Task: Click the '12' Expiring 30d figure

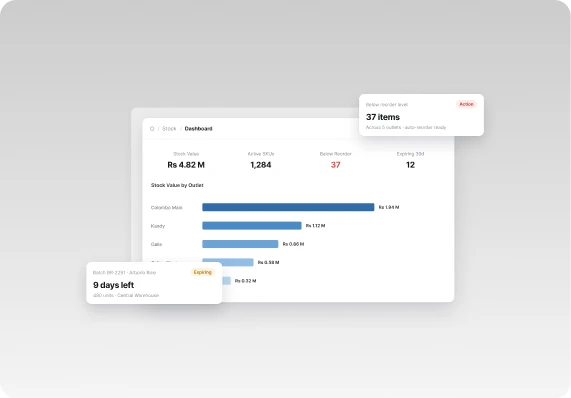Action: (410, 165)
